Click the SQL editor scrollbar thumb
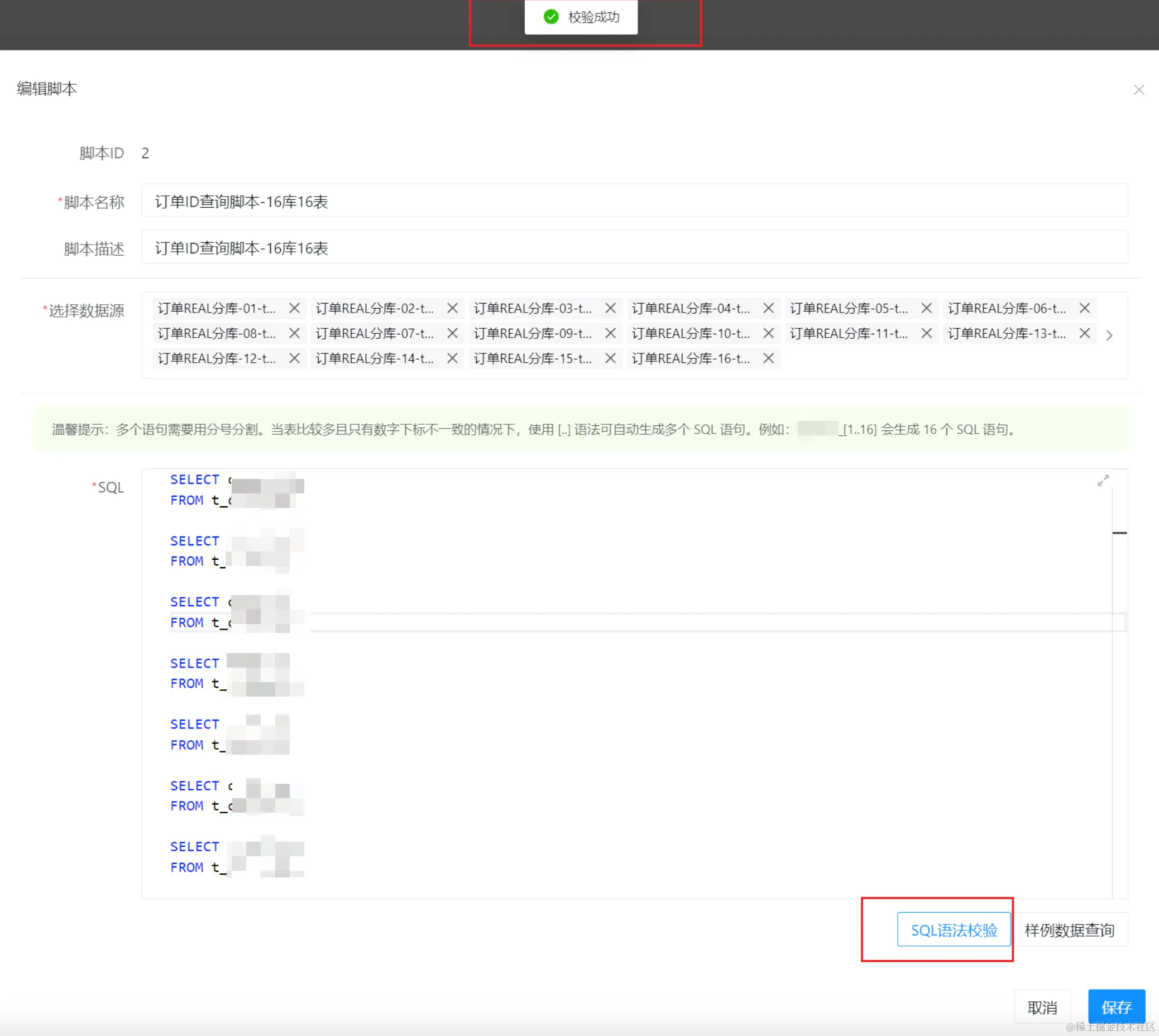Viewport: 1159px width, 1036px height. click(1119, 533)
